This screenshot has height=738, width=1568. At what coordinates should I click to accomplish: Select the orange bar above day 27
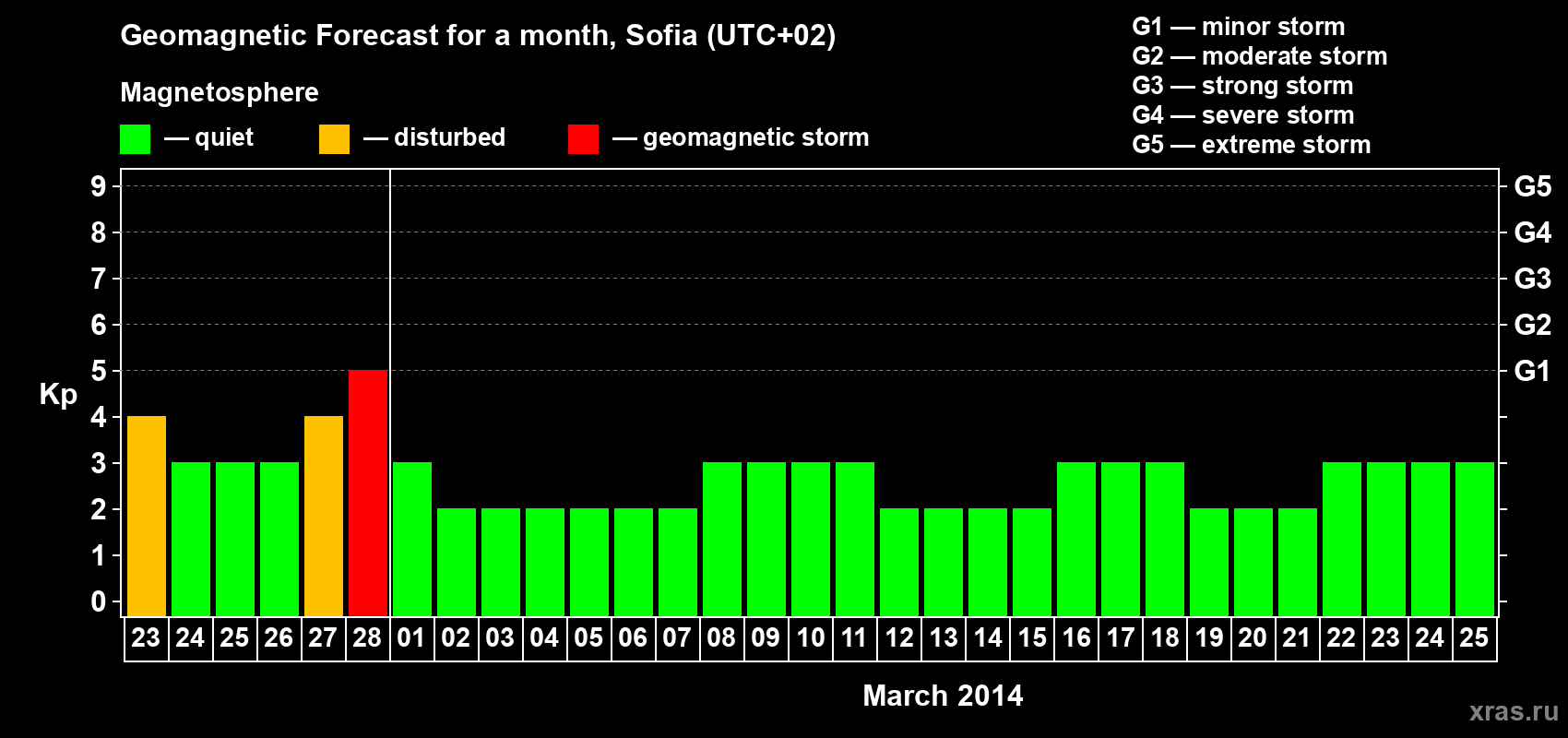click(324, 516)
